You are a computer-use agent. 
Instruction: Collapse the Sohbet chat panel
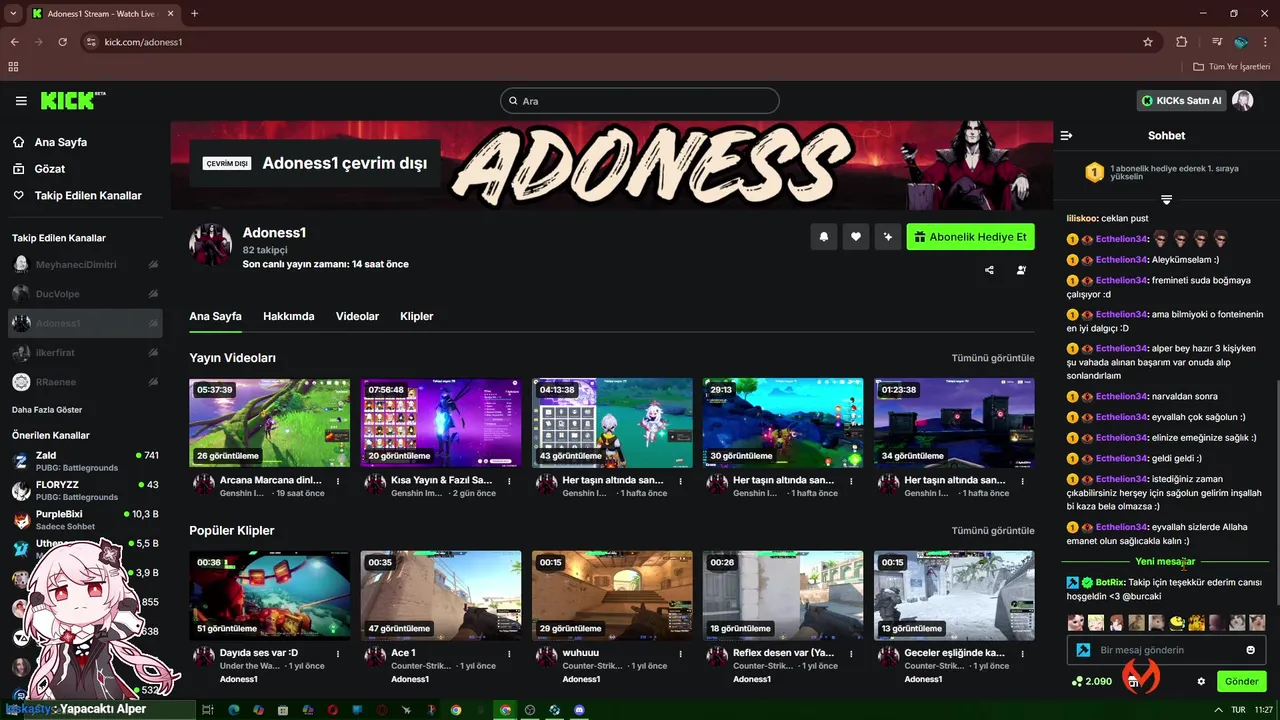1066,135
